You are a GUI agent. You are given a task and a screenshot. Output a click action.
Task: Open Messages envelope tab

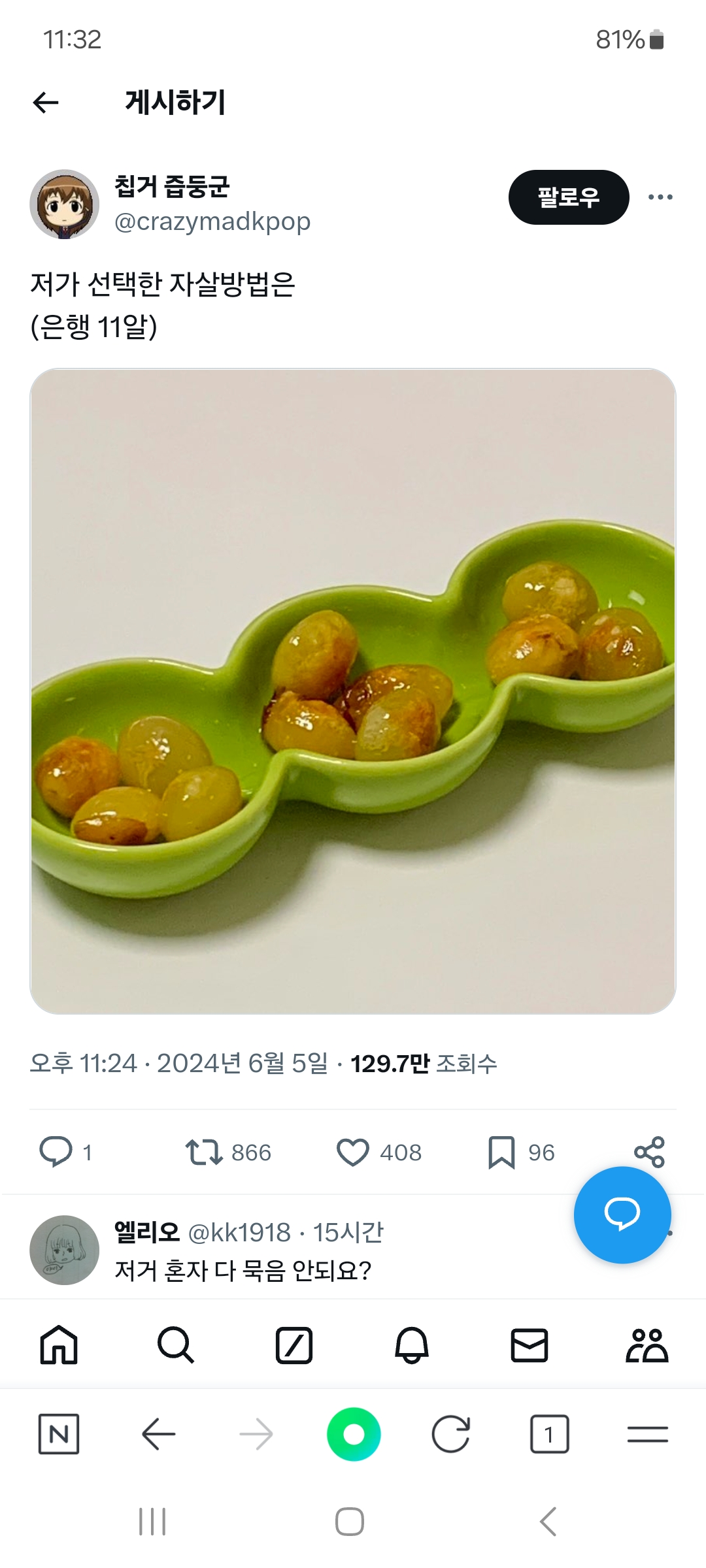529,1345
